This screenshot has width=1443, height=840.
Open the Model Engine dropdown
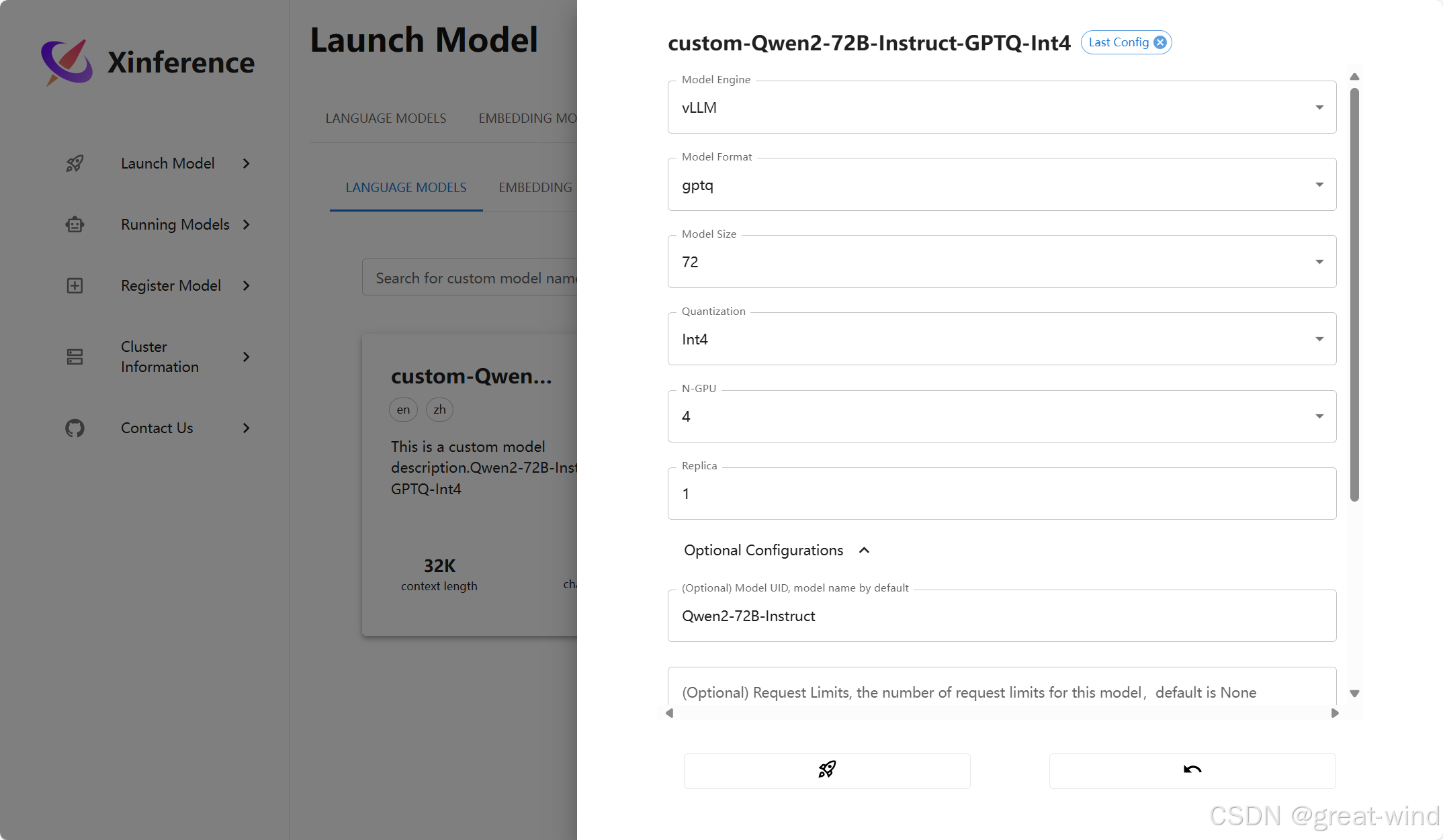tap(1001, 107)
